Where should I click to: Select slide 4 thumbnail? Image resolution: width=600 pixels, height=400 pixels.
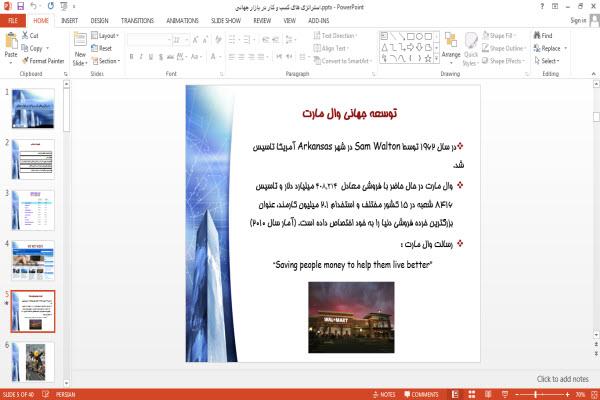(x=33, y=261)
